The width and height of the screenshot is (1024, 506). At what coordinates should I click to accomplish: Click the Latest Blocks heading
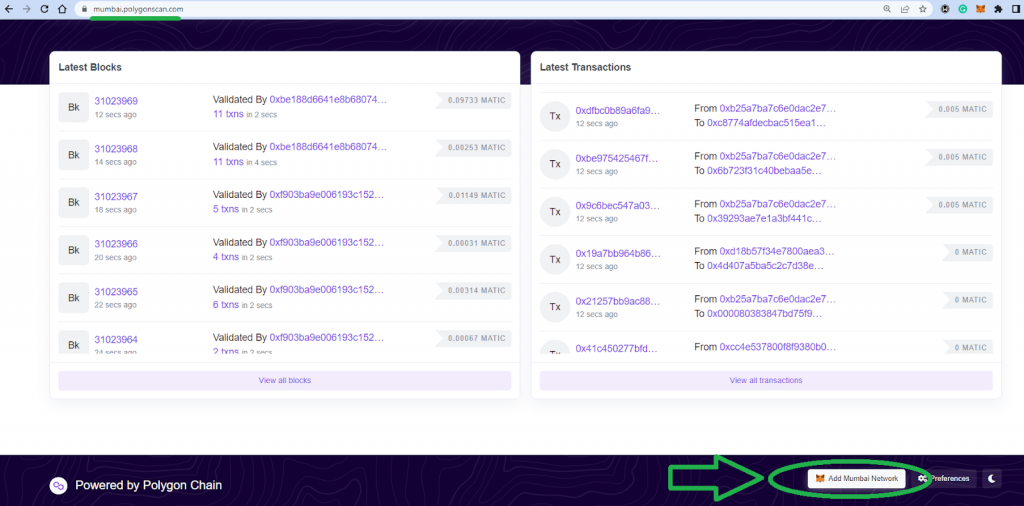(90, 67)
